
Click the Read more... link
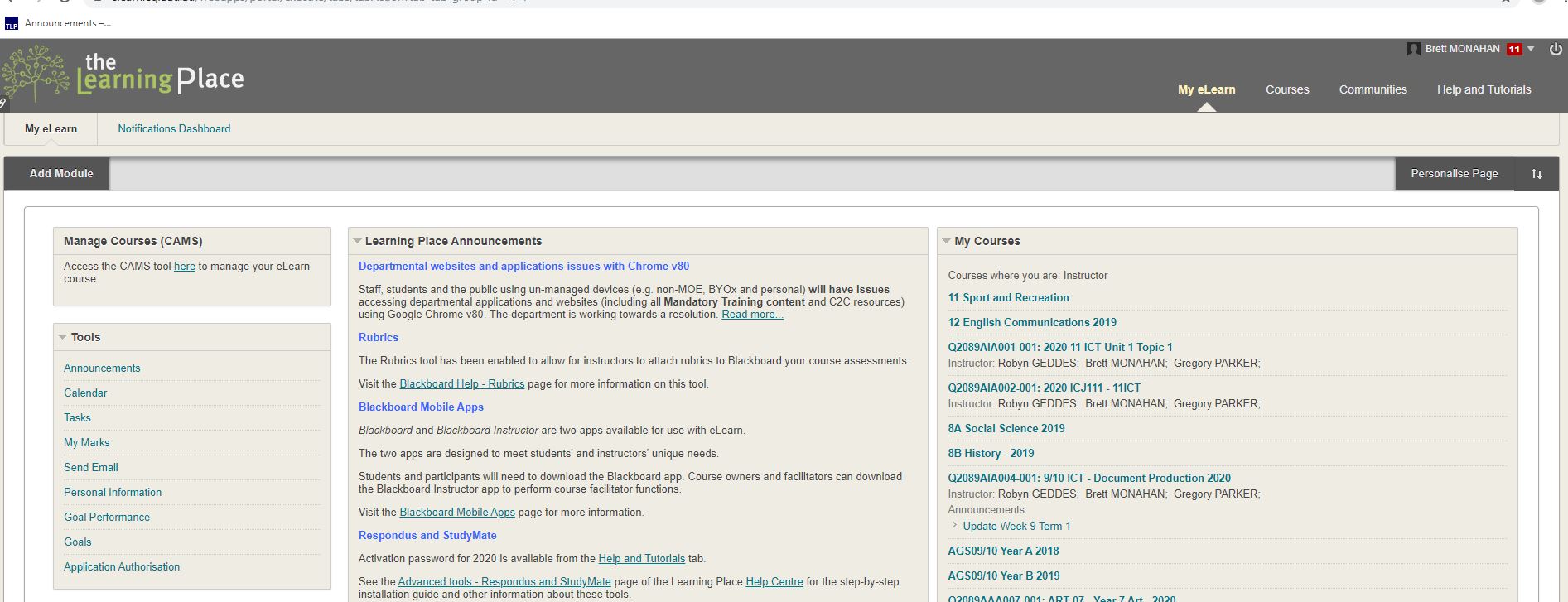[752, 315]
